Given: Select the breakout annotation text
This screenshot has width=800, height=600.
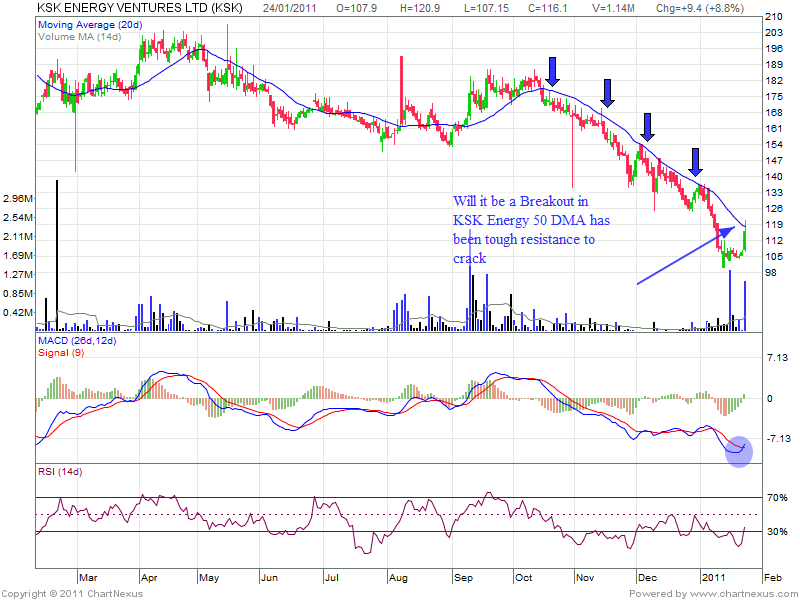Looking at the screenshot, I should click(524, 229).
